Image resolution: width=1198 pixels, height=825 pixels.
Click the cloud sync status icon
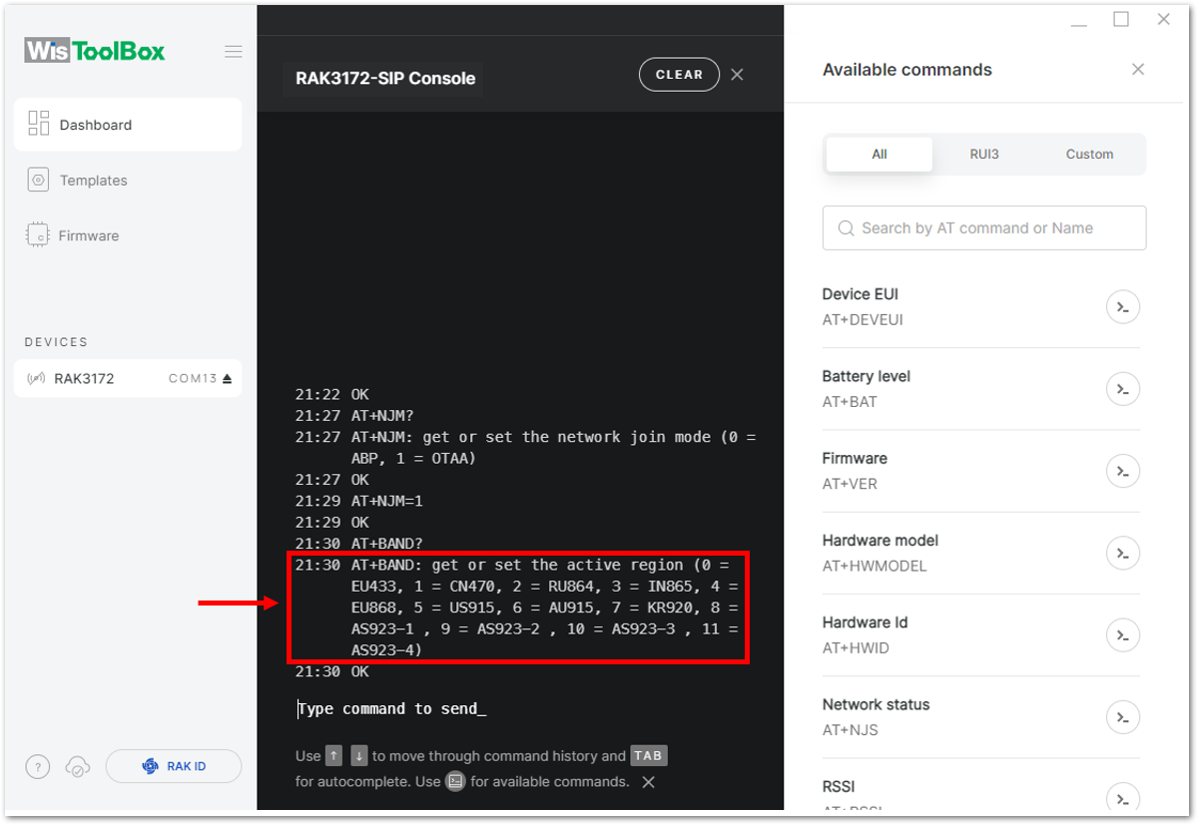pyautogui.click(x=78, y=766)
